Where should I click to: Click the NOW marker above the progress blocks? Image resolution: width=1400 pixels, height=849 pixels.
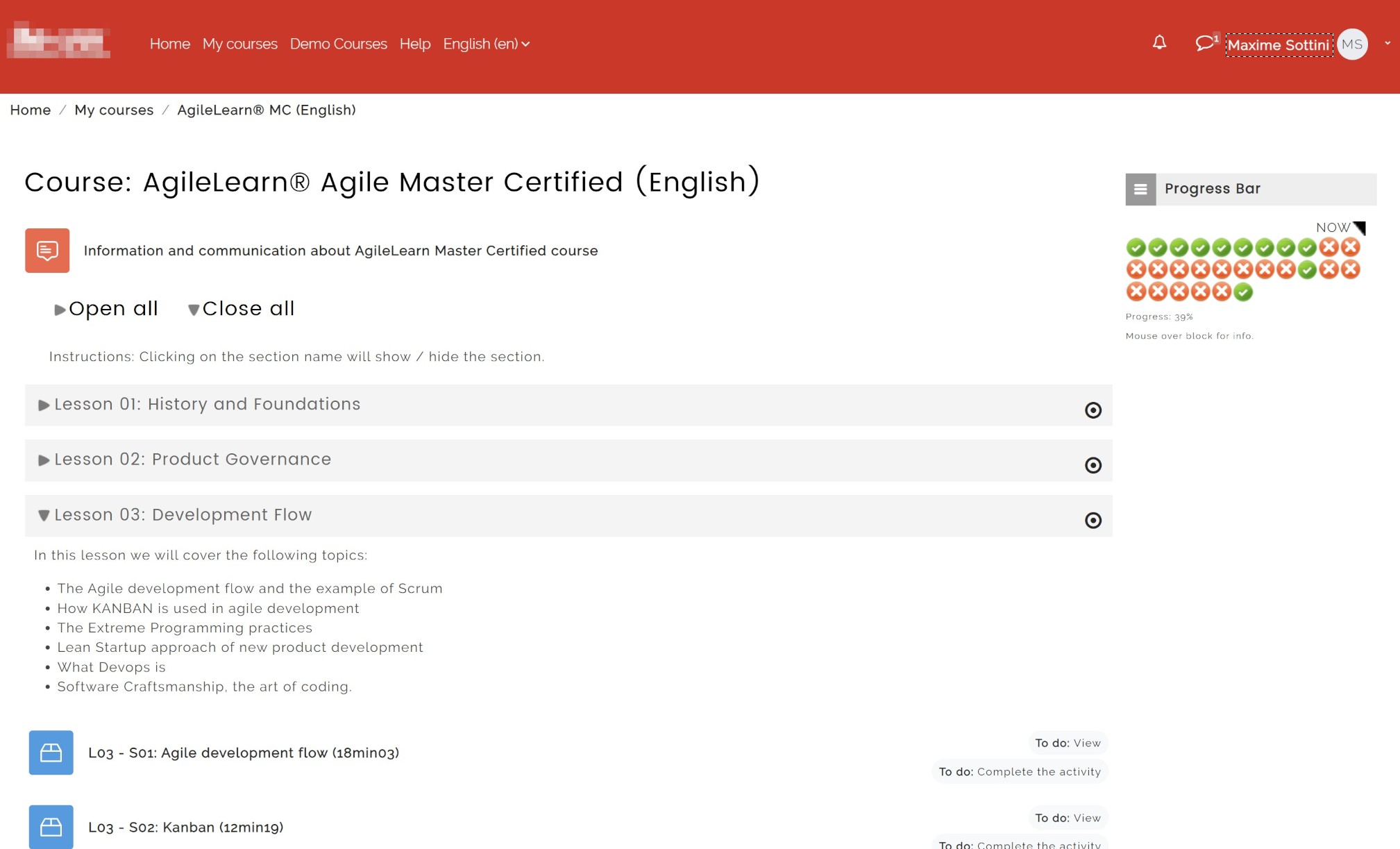[x=1333, y=227]
